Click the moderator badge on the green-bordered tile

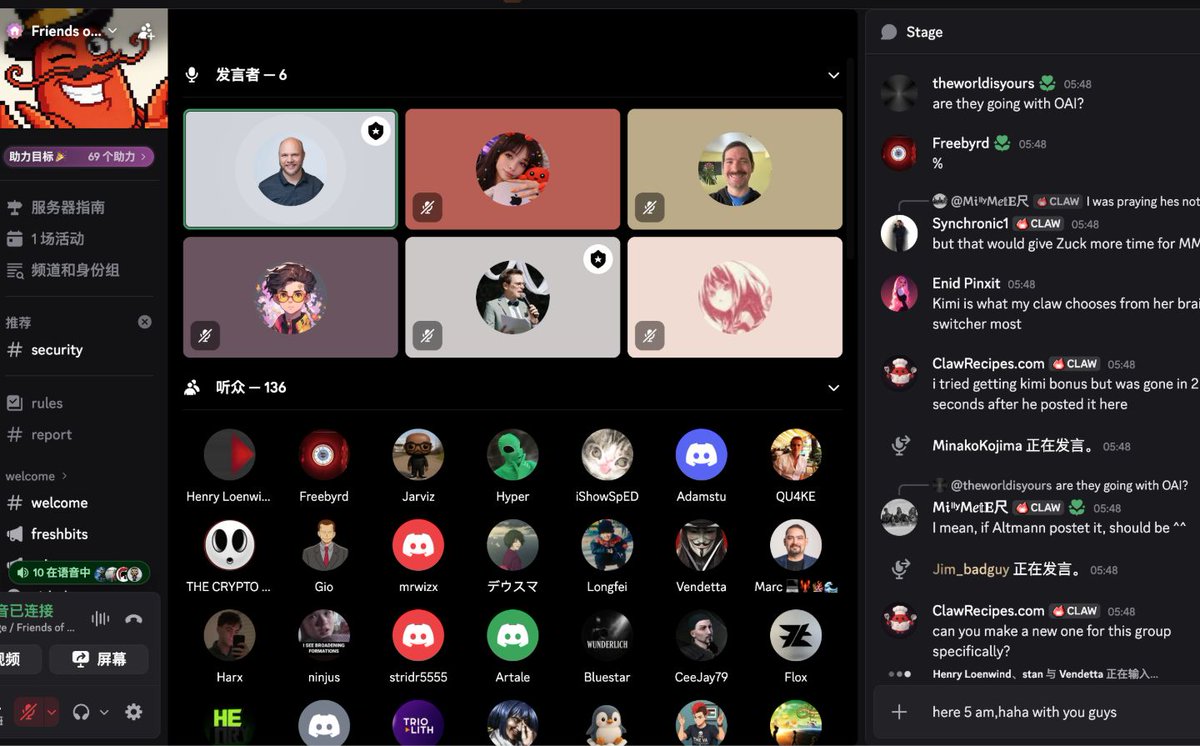pyautogui.click(x=375, y=132)
